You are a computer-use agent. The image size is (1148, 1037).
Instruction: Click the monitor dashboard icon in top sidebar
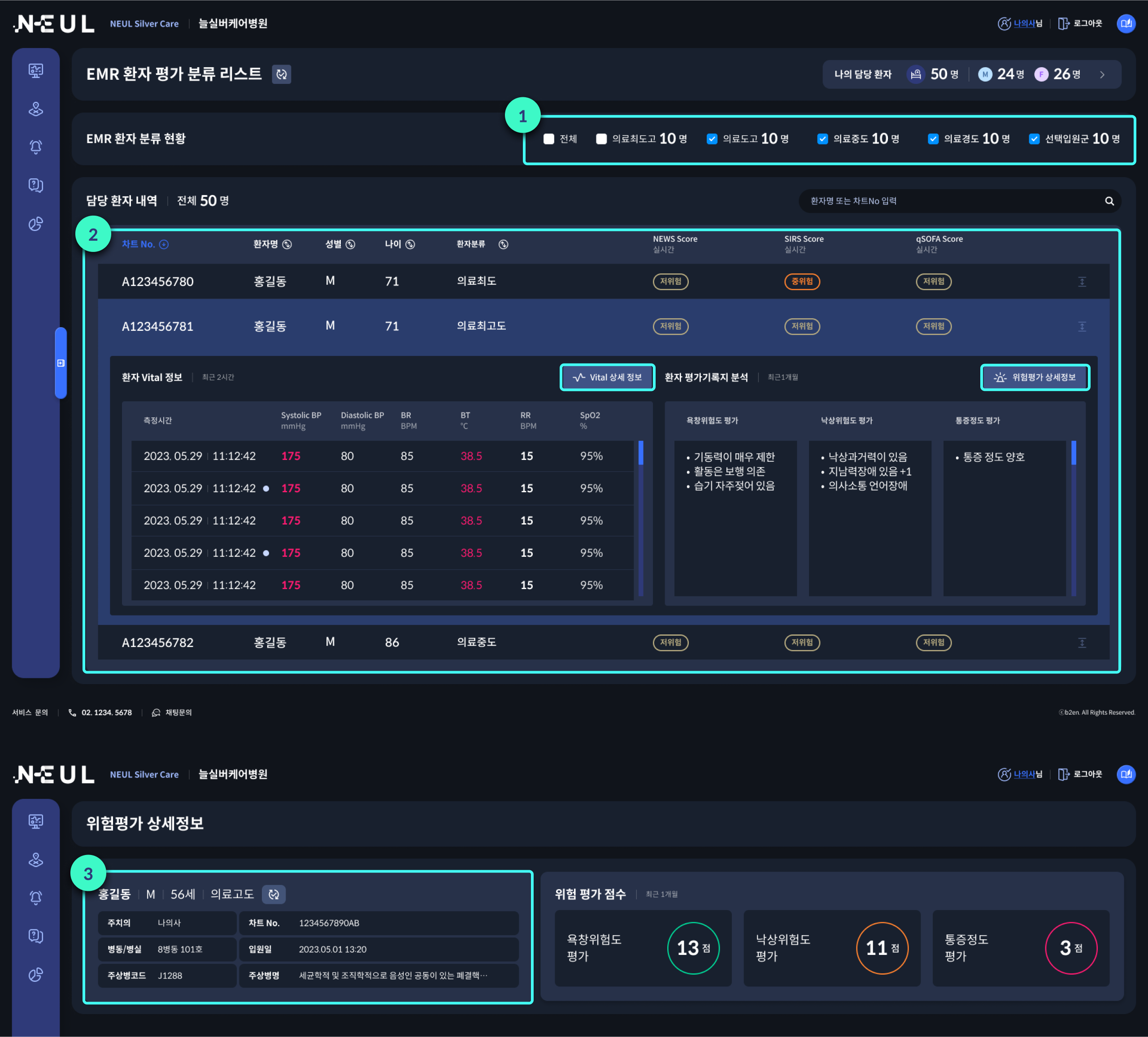(36, 70)
